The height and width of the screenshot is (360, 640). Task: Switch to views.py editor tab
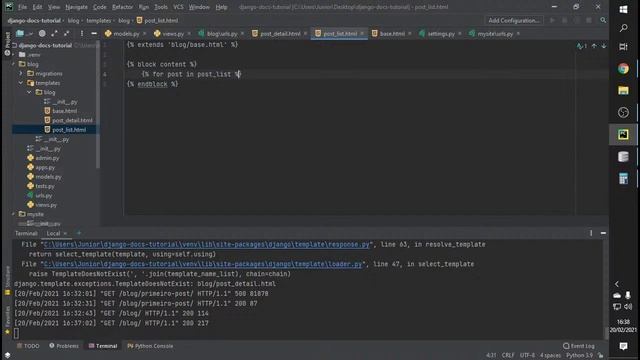click(173, 34)
